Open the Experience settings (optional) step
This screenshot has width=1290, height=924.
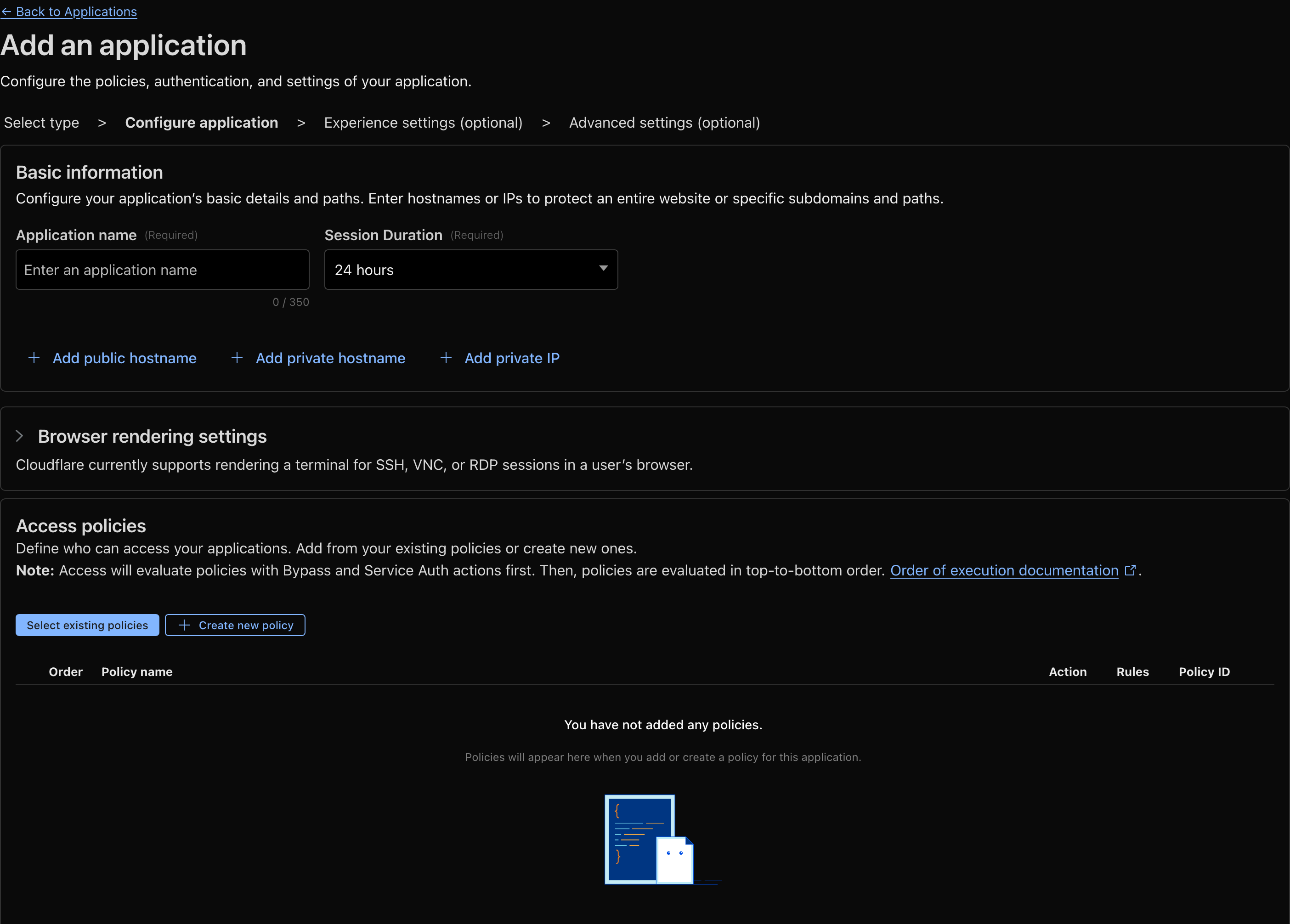(x=423, y=122)
